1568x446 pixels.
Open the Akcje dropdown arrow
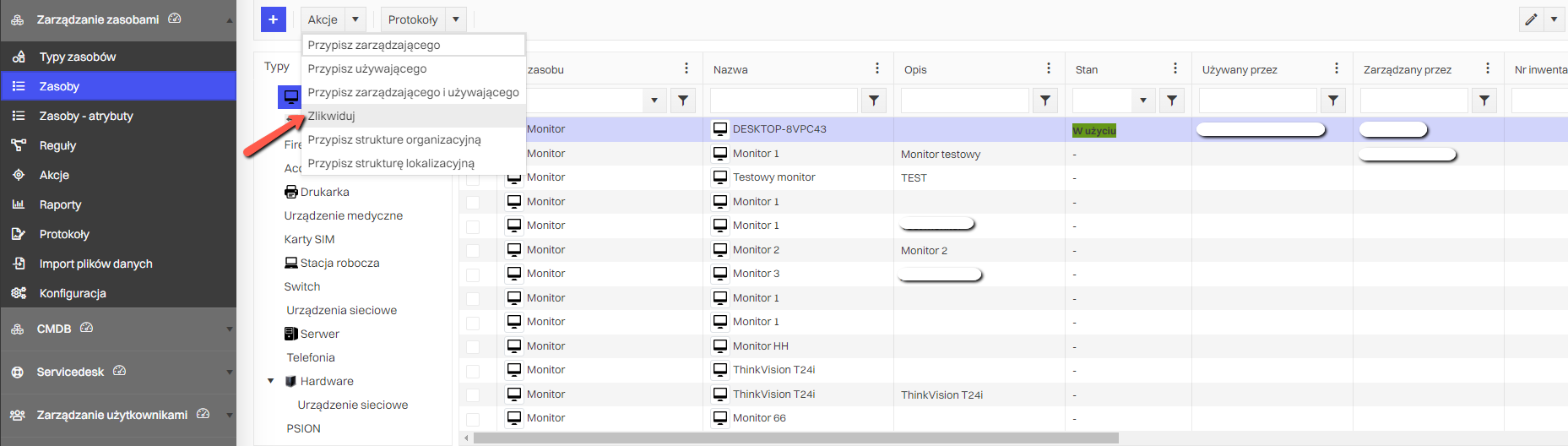(355, 19)
